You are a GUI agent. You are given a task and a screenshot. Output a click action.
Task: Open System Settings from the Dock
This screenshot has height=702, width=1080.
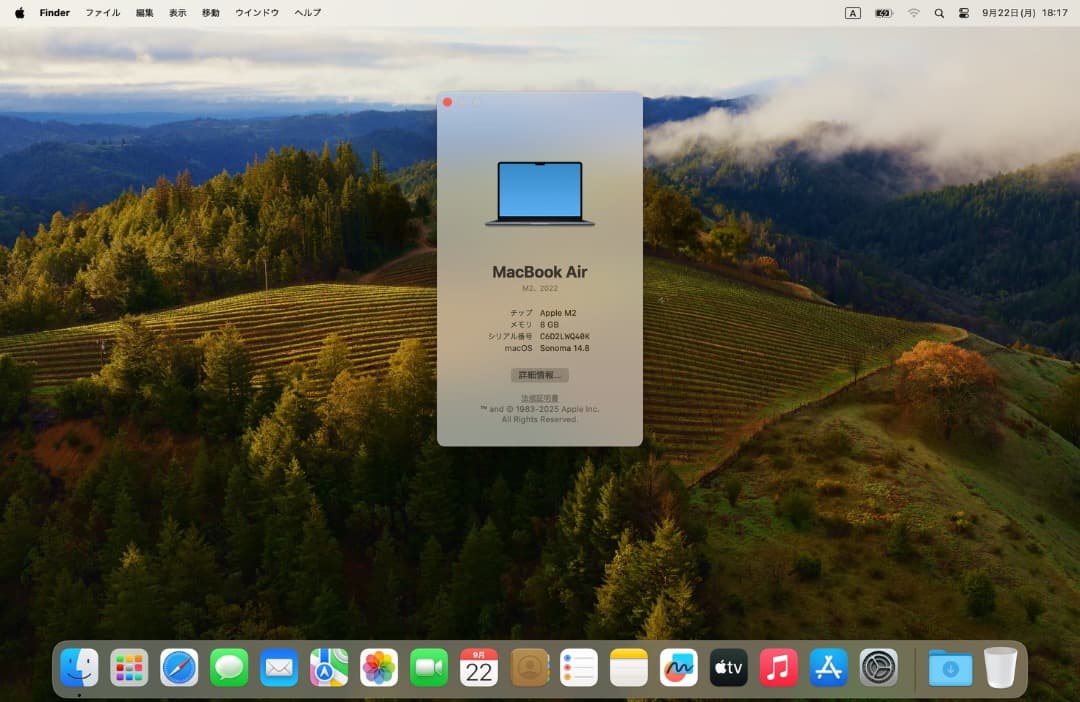point(879,666)
